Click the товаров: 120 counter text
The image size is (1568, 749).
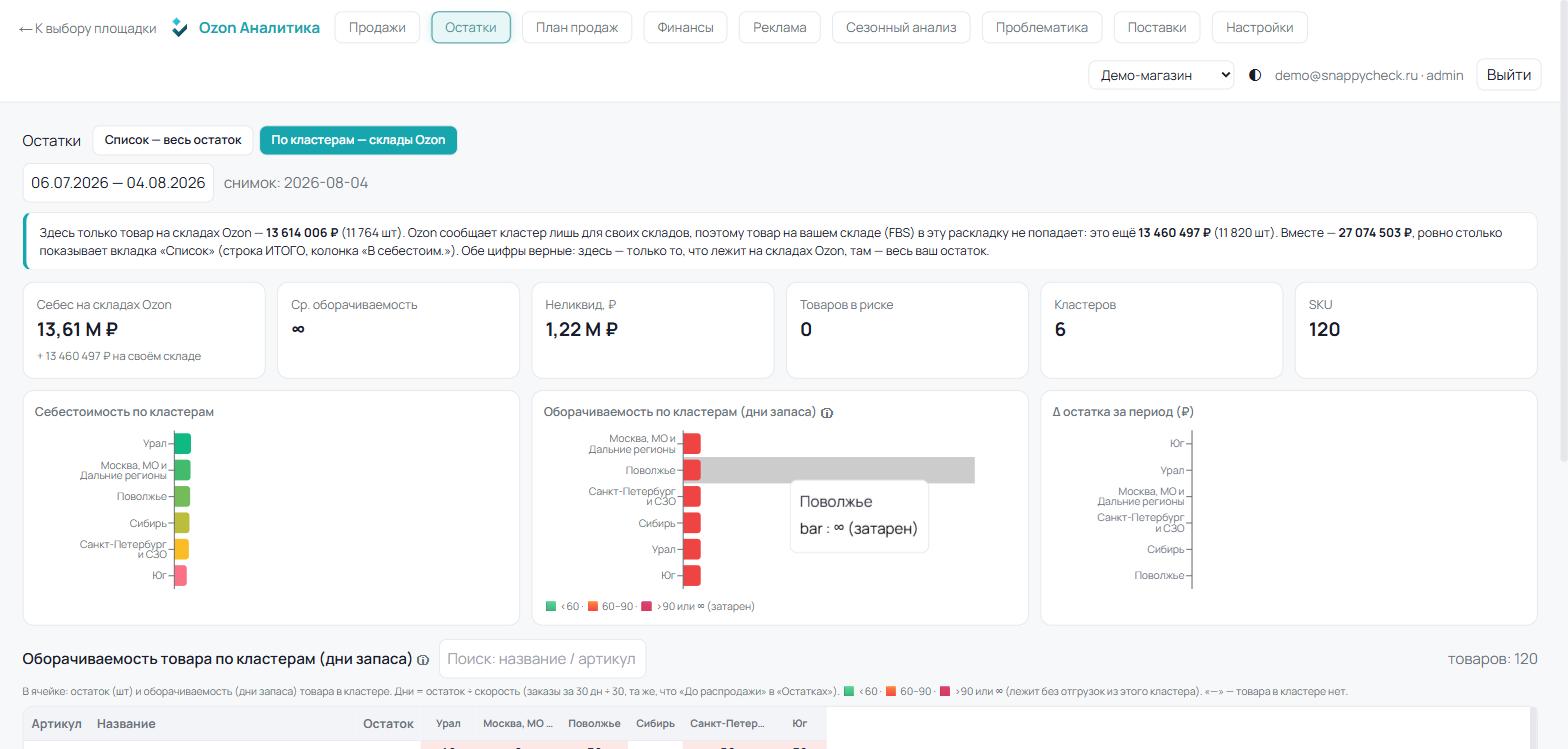pos(1493,659)
